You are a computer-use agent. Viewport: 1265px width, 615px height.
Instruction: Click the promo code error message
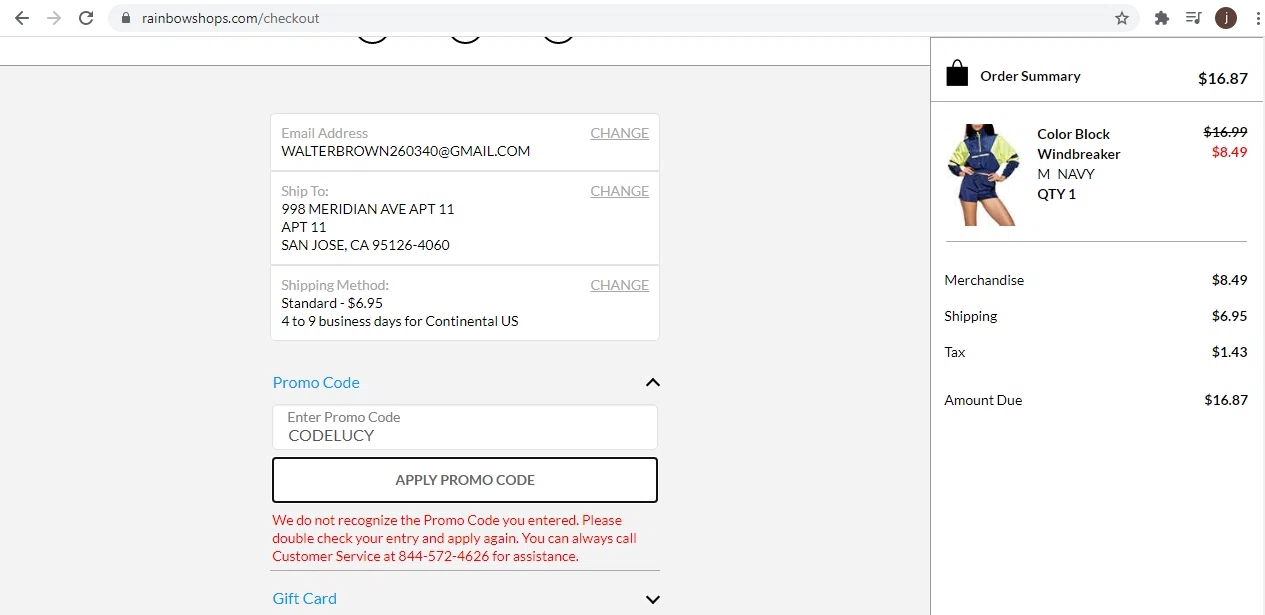(x=455, y=538)
